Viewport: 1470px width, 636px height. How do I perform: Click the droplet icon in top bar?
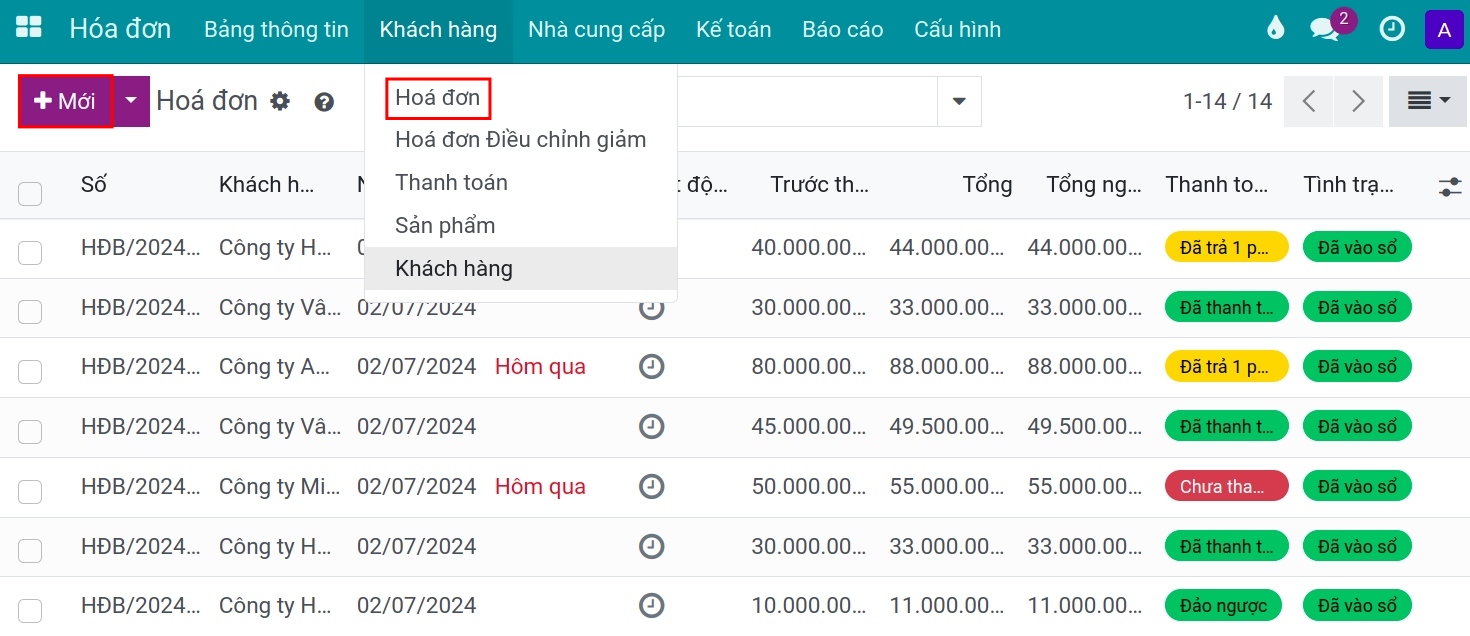(x=1275, y=29)
